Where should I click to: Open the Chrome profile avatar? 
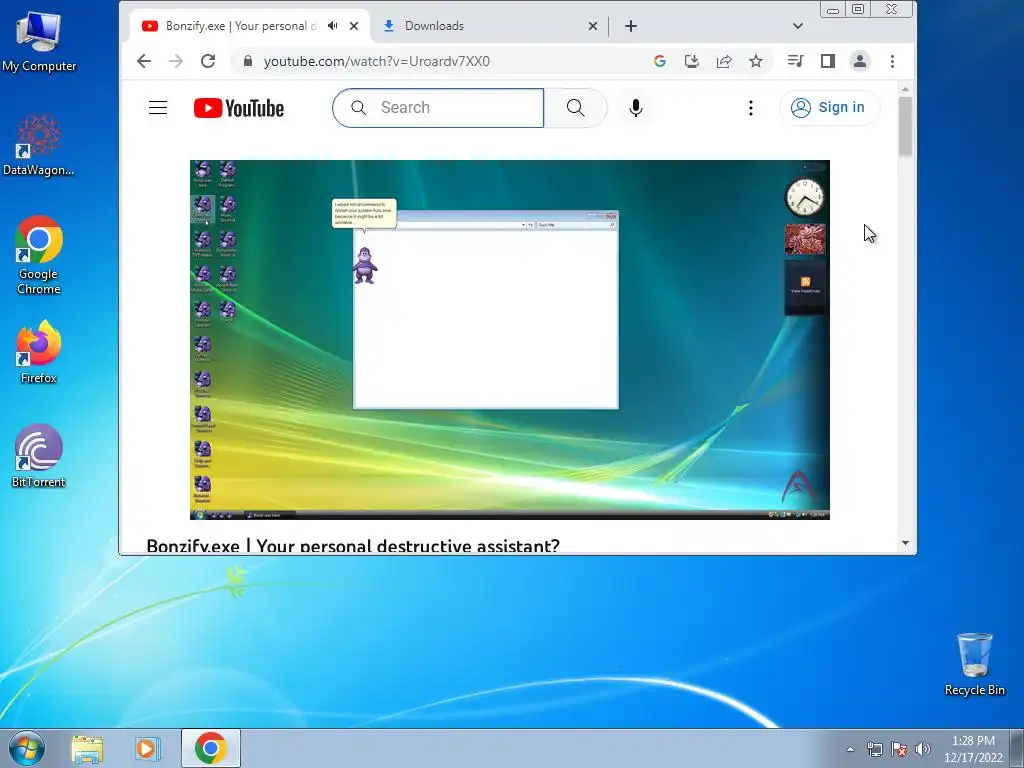pyautogui.click(x=859, y=61)
